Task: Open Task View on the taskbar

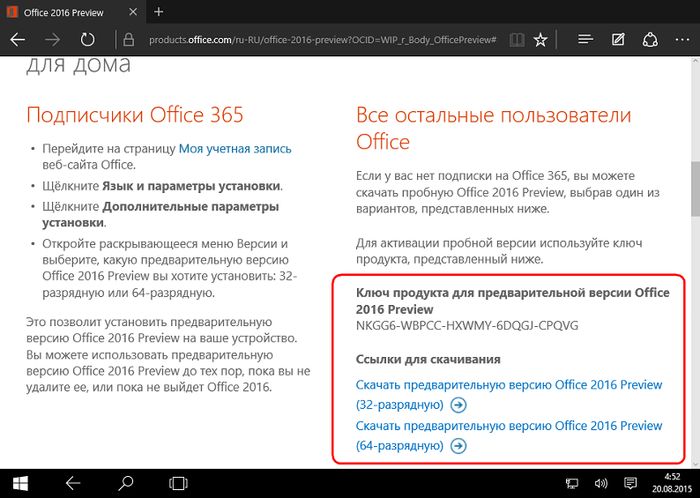Action: 180,484
